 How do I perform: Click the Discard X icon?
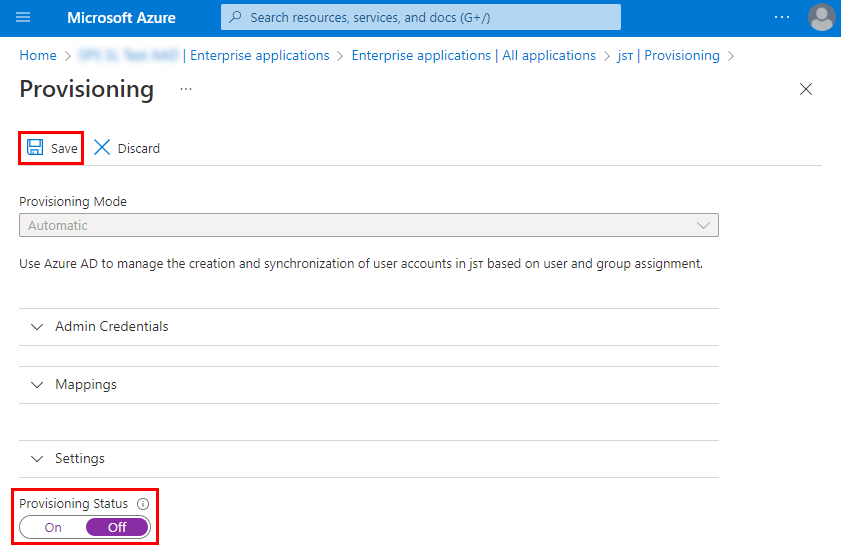coord(102,148)
